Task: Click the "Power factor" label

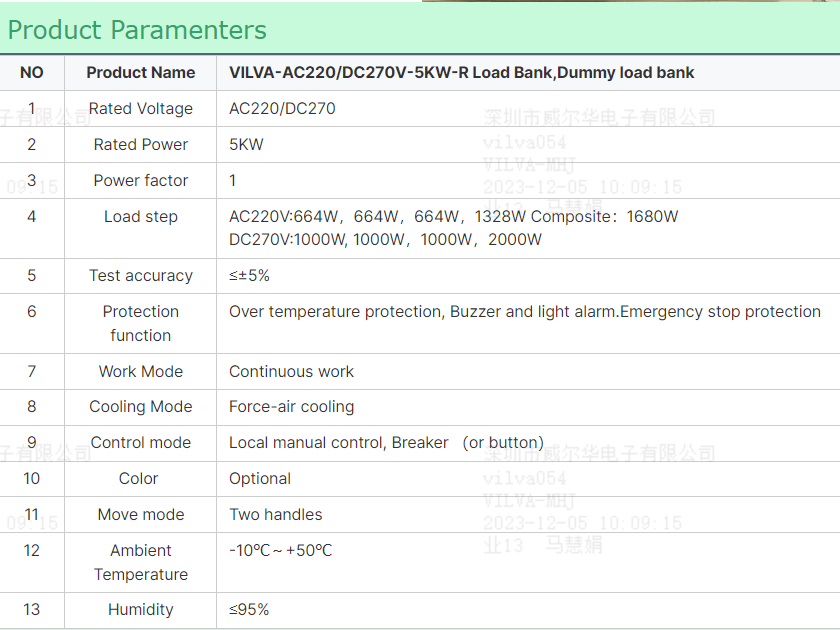Action: pos(141,180)
